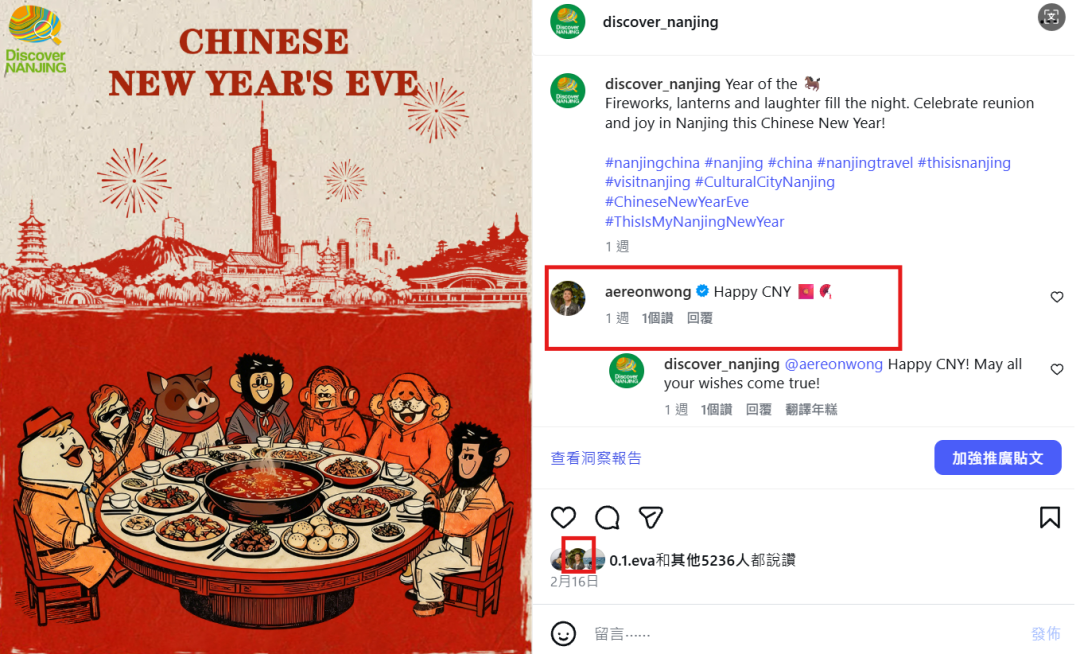This screenshot has height=654, width=1080.
Task: Open the #nanjingchina hashtag
Action: [x=652, y=163]
